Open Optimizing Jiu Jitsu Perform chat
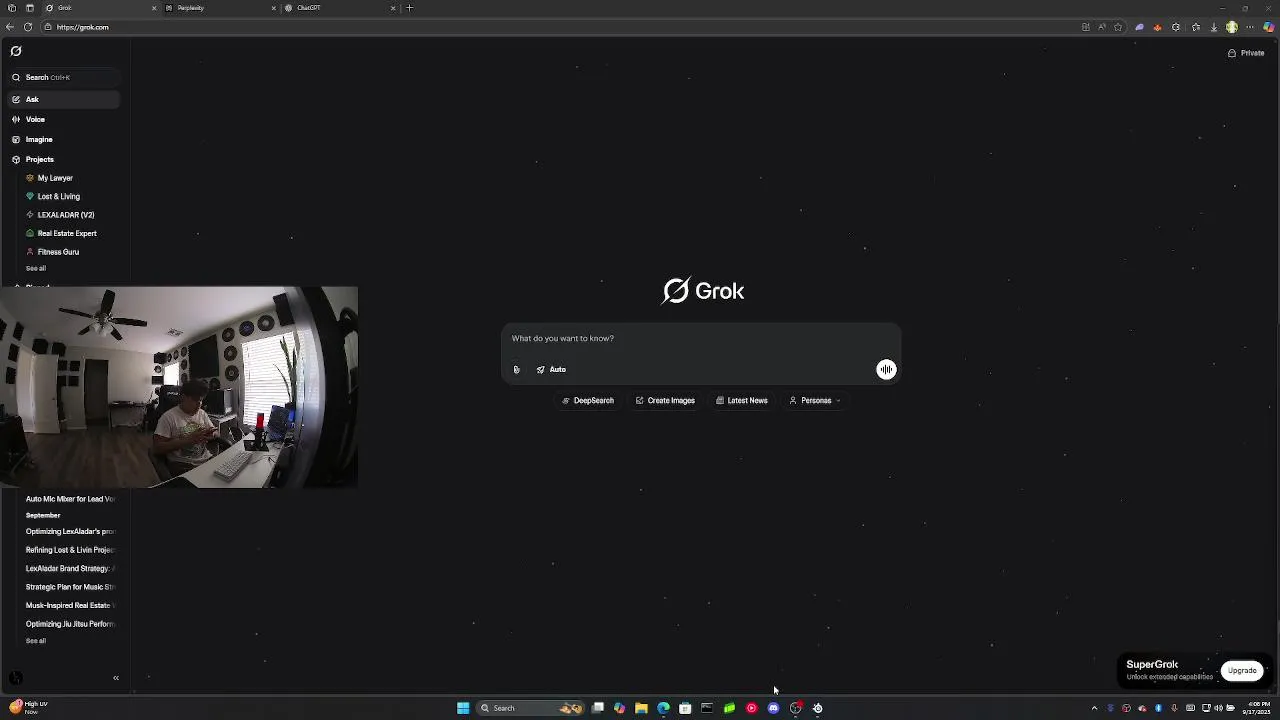Viewport: 1280px width, 720px height. click(x=70, y=624)
